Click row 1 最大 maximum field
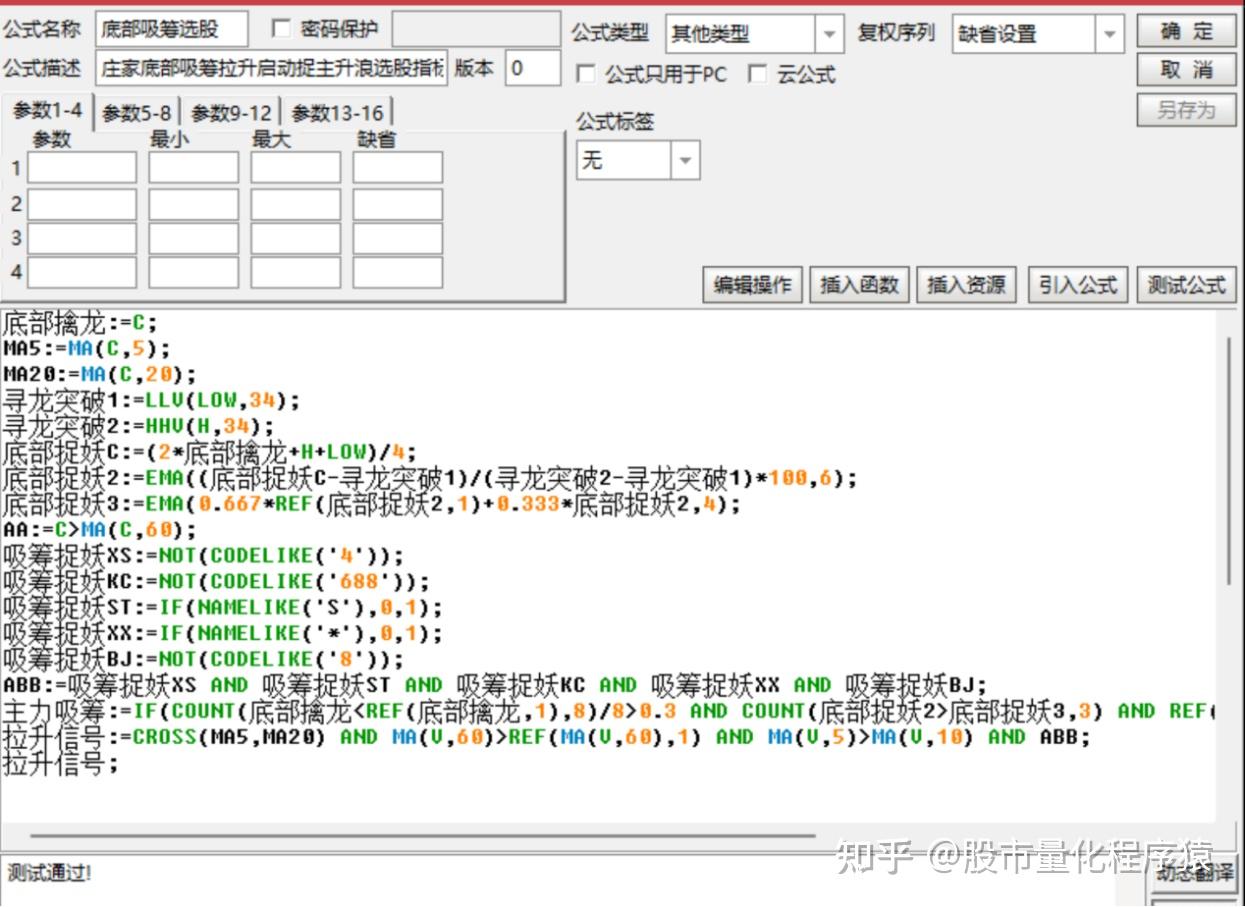The height and width of the screenshot is (907, 1245). [x=296, y=168]
